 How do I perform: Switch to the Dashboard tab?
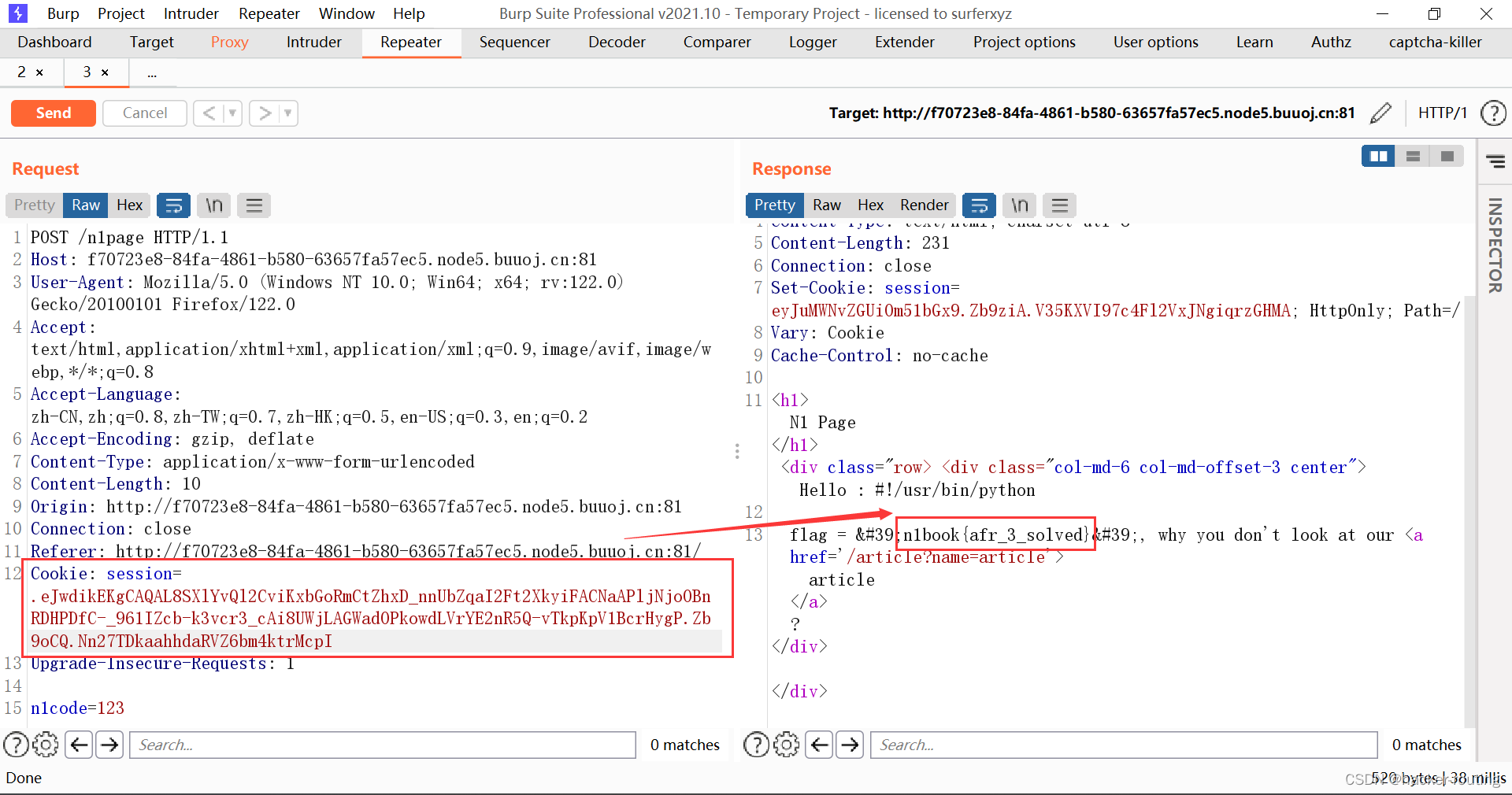click(54, 43)
